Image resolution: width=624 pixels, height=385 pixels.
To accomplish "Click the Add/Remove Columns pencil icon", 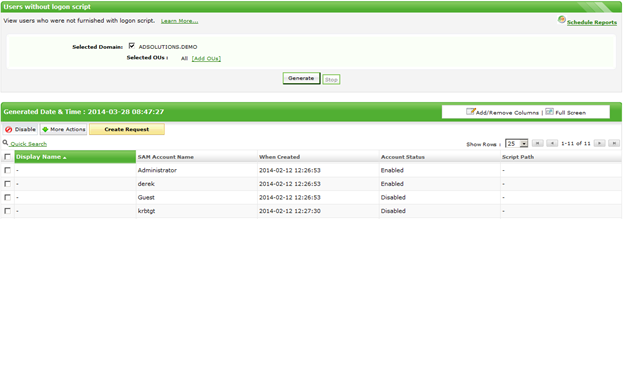I will (470, 111).
